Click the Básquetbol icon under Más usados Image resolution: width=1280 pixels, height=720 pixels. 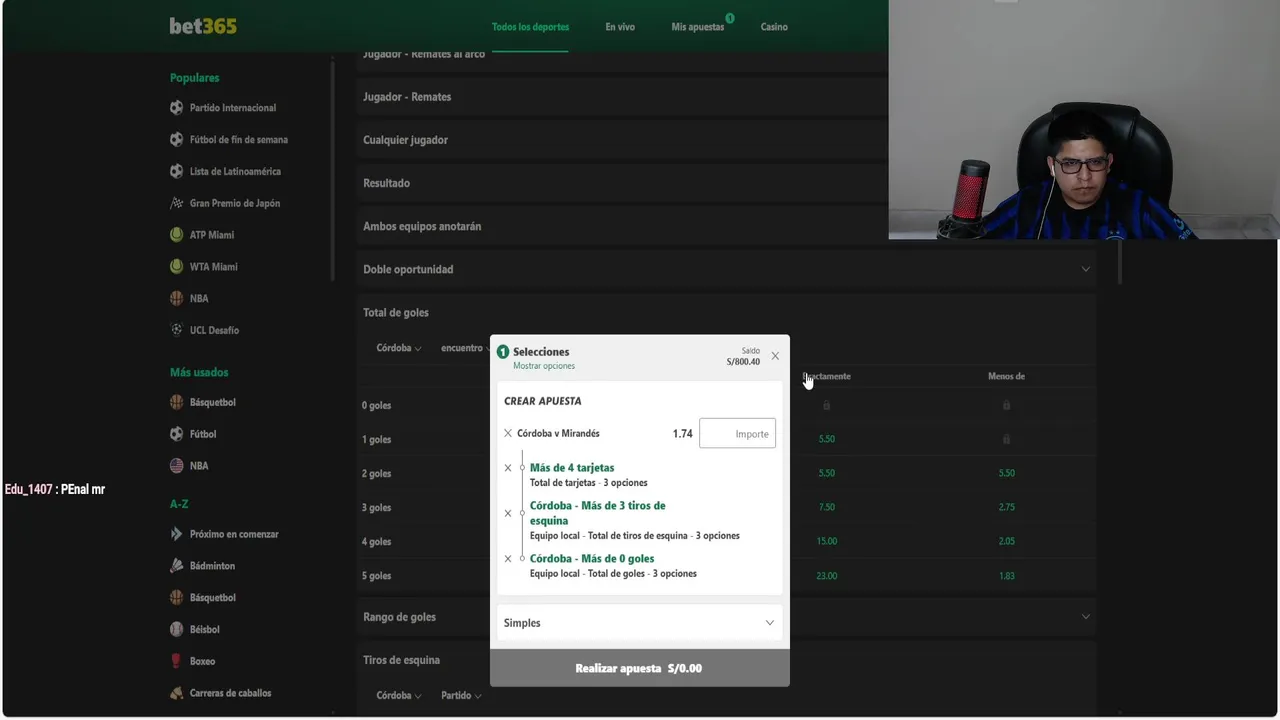click(176, 402)
